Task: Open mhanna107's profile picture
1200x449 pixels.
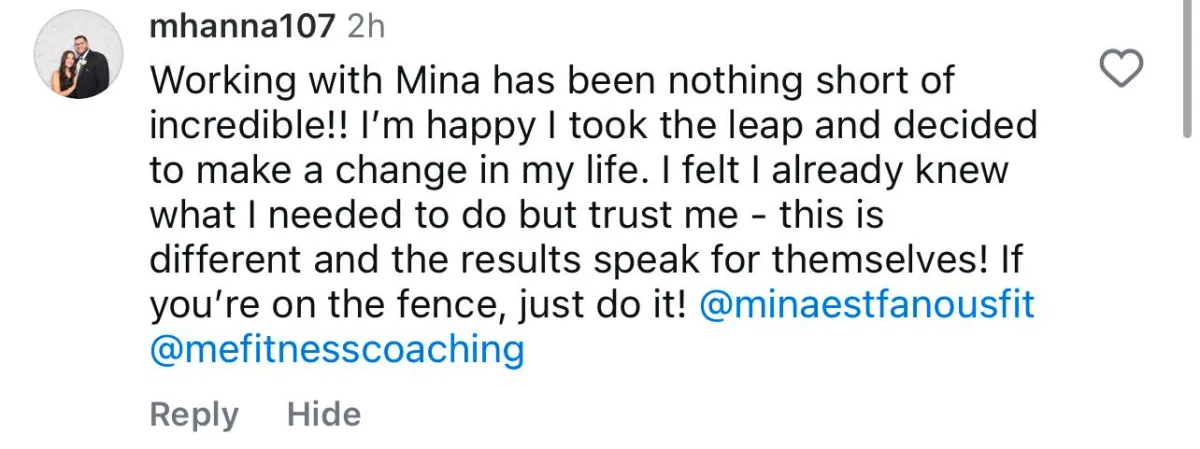Action: pos(79,58)
